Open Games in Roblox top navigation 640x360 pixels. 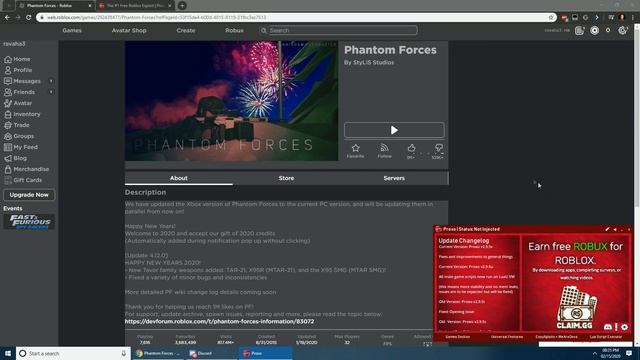pyautogui.click(x=72, y=31)
